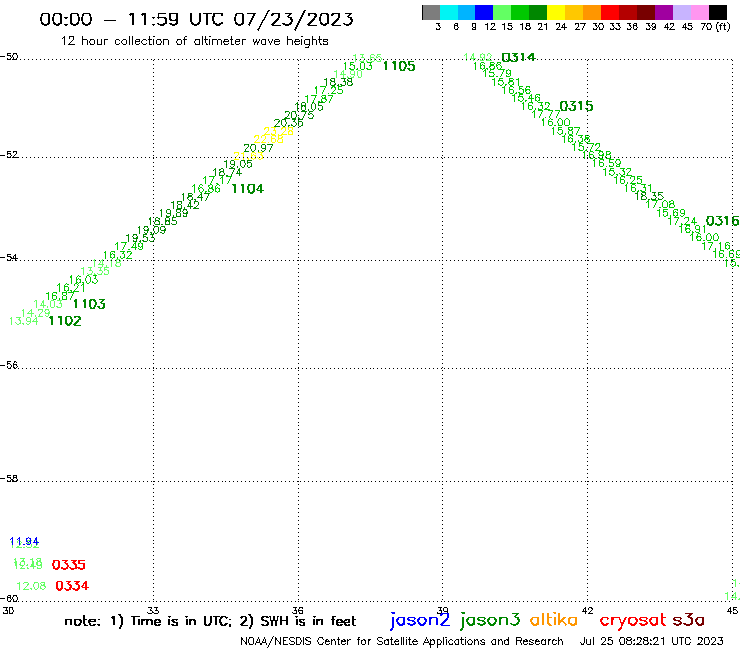This screenshot has height=650, width=740.
Task: Click pass time label 1102
Action: (65, 321)
